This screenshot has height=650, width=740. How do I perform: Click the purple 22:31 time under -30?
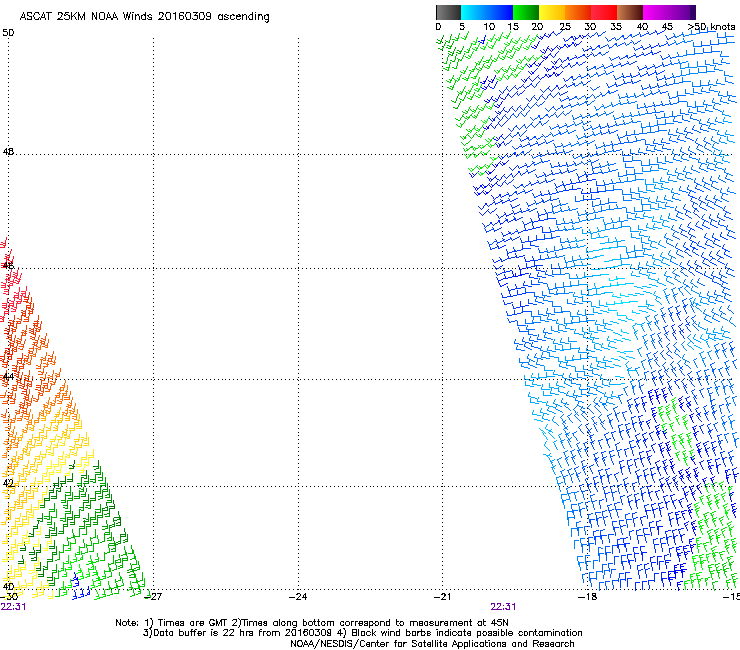tap(13, 607)
